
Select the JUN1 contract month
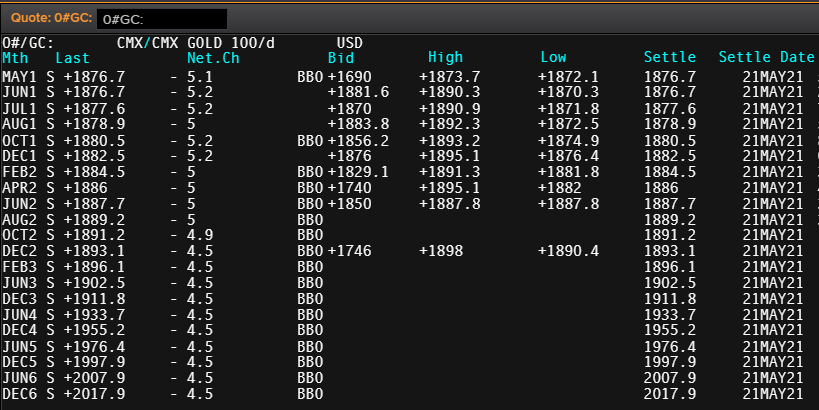[18, 92]
